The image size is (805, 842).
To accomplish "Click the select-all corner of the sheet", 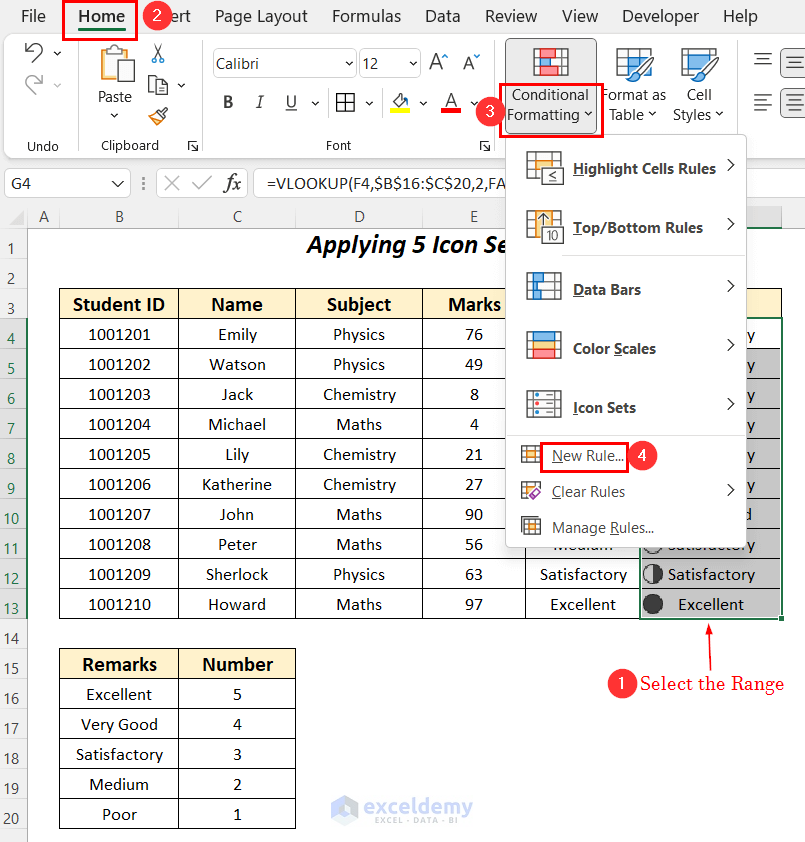I will point(16,217).
